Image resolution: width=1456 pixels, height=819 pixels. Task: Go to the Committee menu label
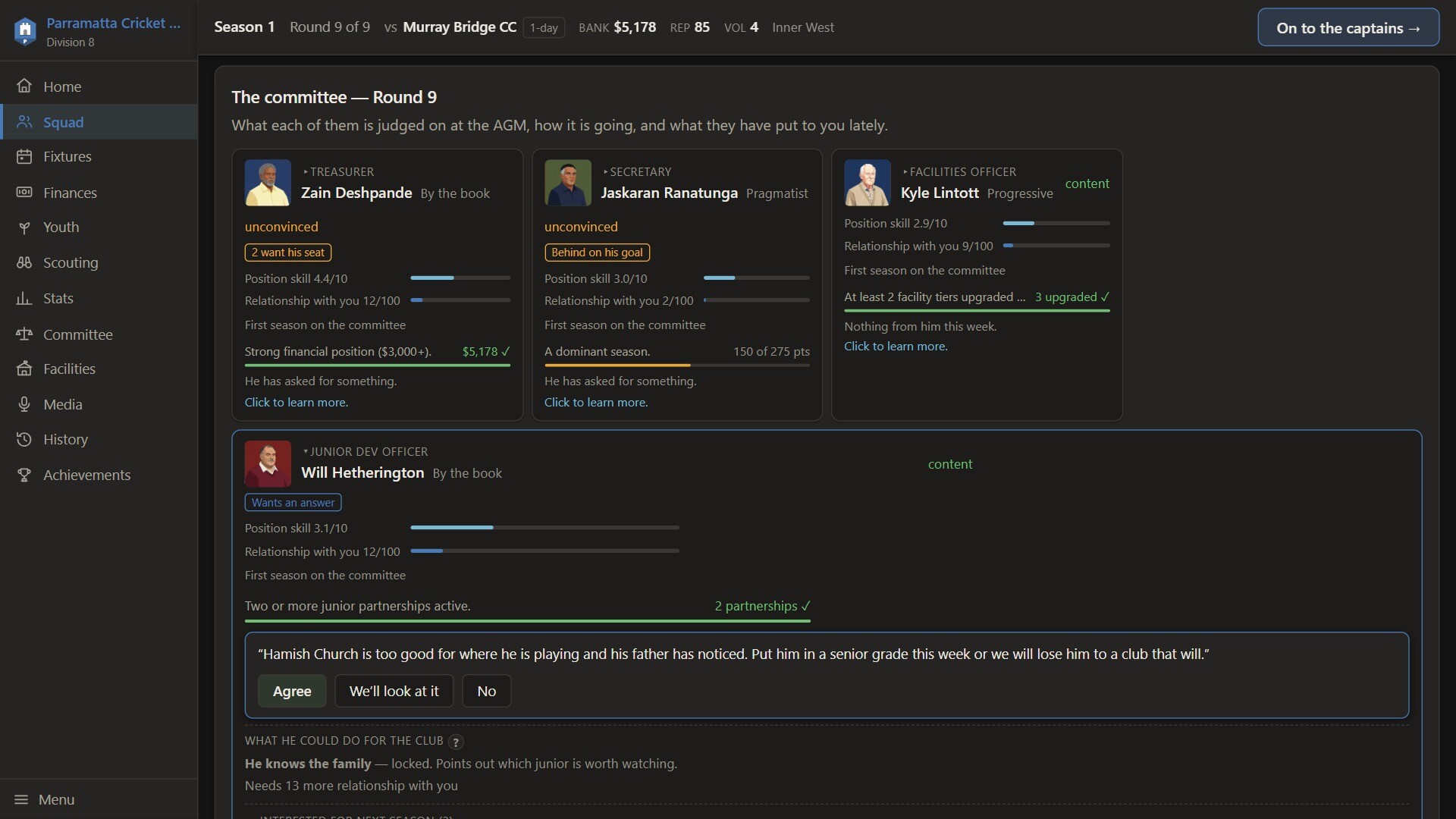(78, 334)
